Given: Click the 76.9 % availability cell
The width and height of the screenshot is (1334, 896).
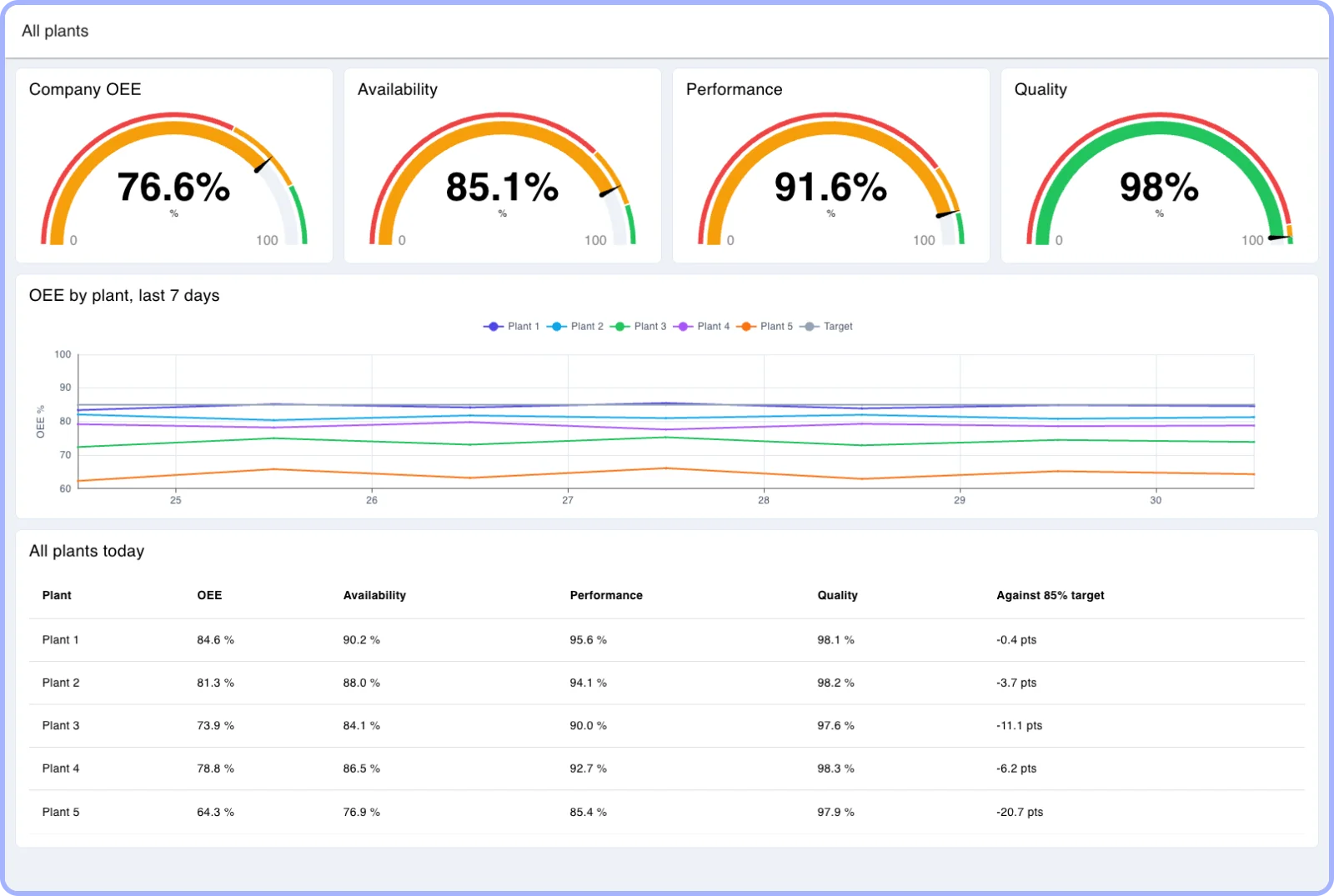Looking at the screenshot, I should [x=361, y=812].
